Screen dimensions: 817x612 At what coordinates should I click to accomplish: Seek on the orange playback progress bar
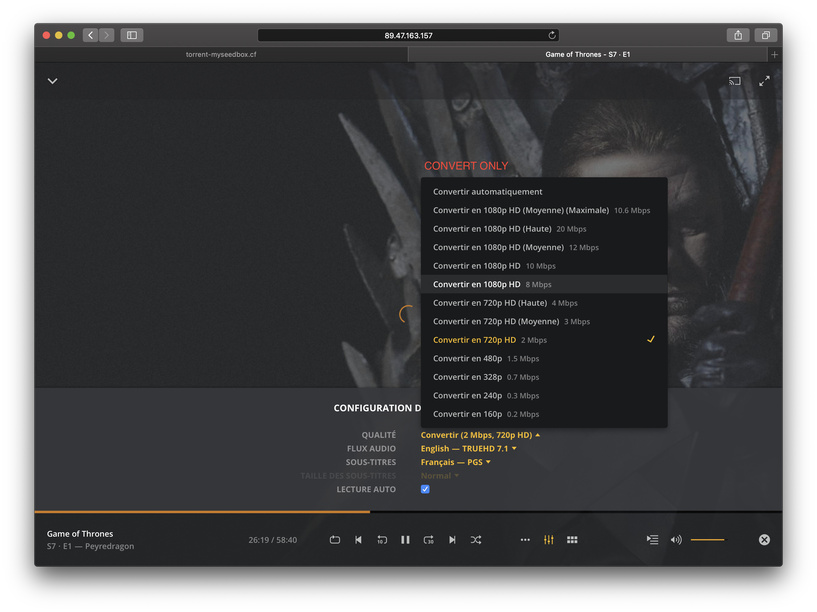tap(408, 512)
